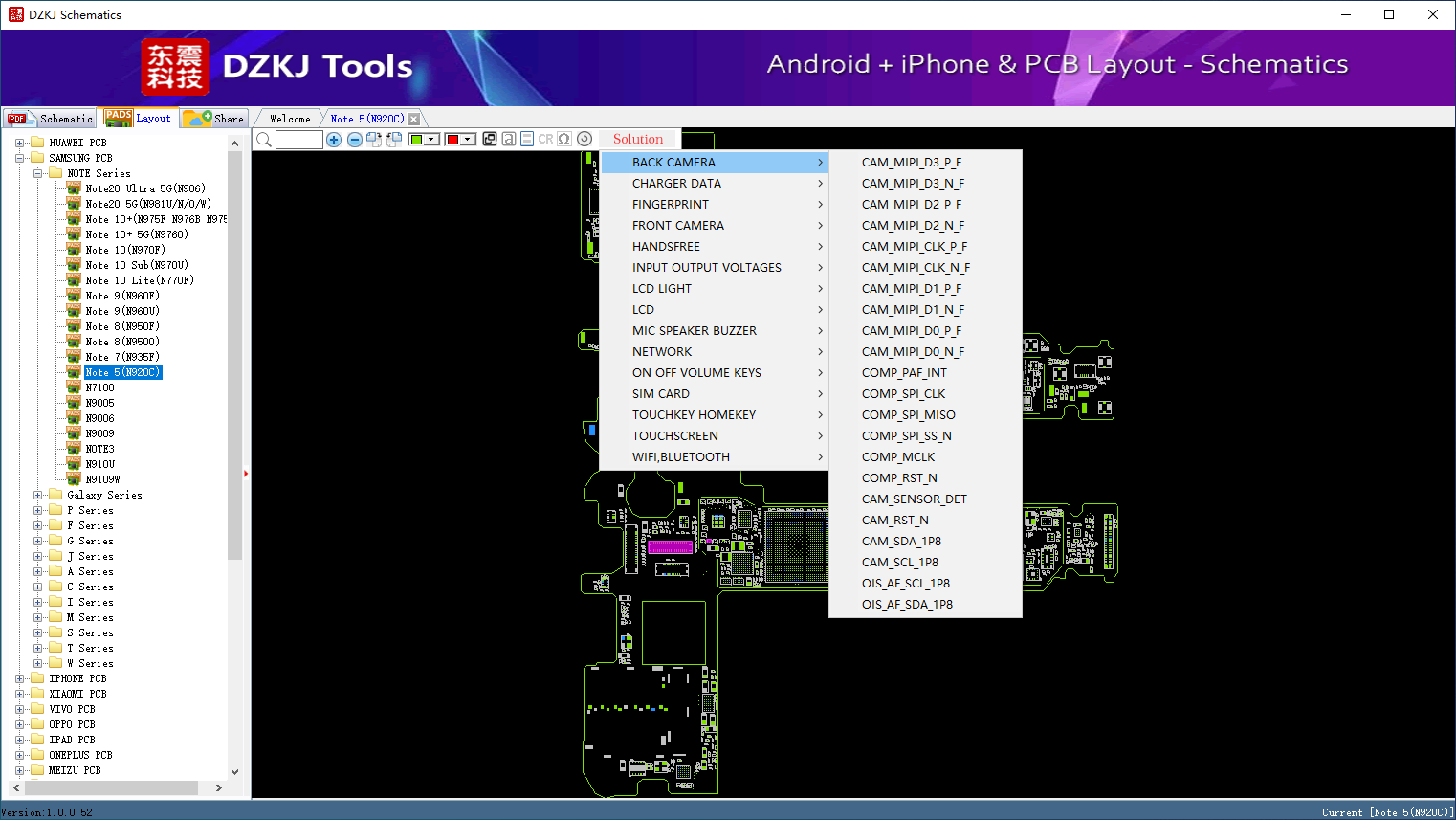Click the PADS icon beside Note20 Ultra 5G(N986)

tap(74, 188)
